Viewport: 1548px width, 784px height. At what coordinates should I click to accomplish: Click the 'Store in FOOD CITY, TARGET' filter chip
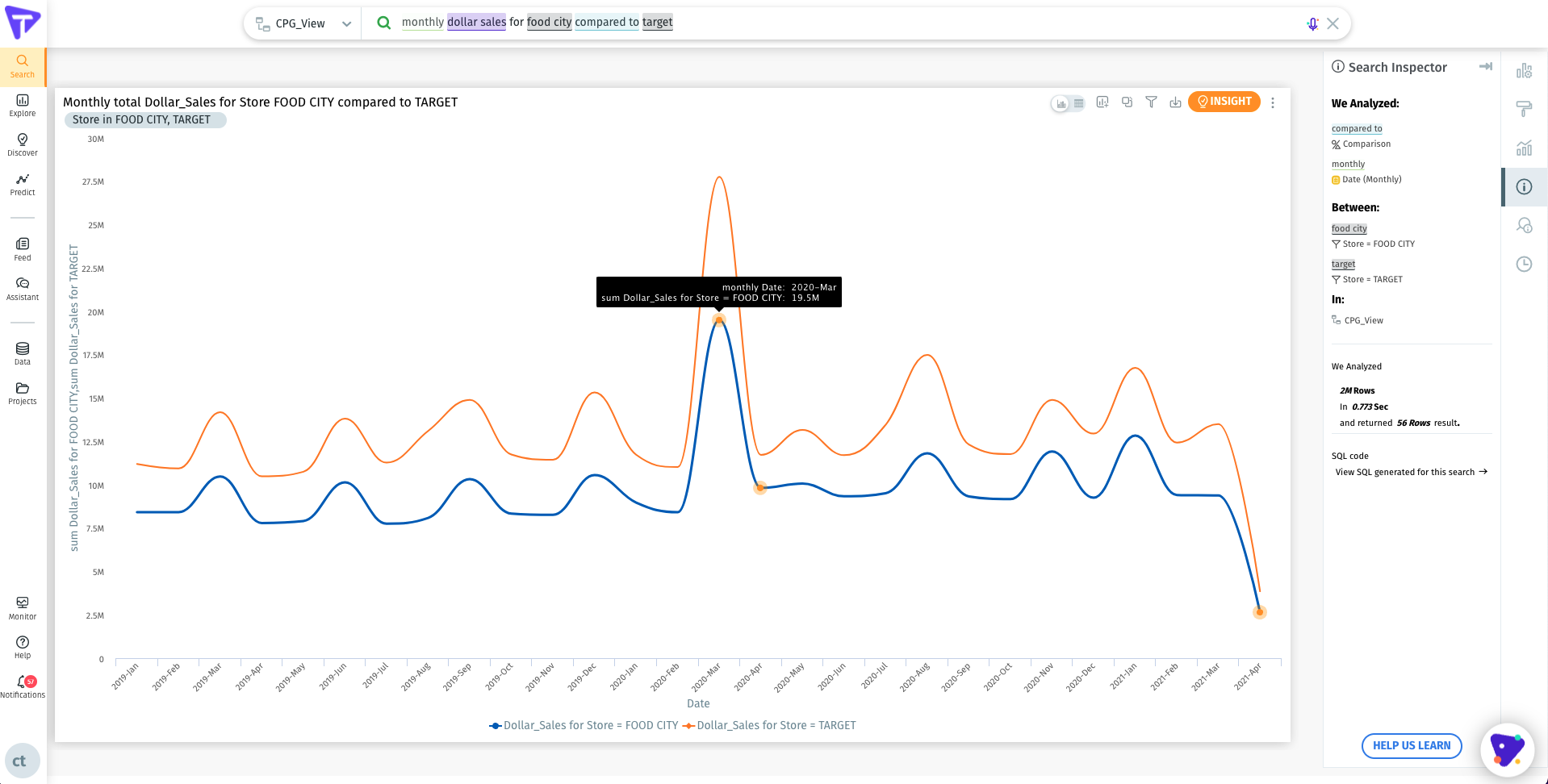click(x=145, y=119)
